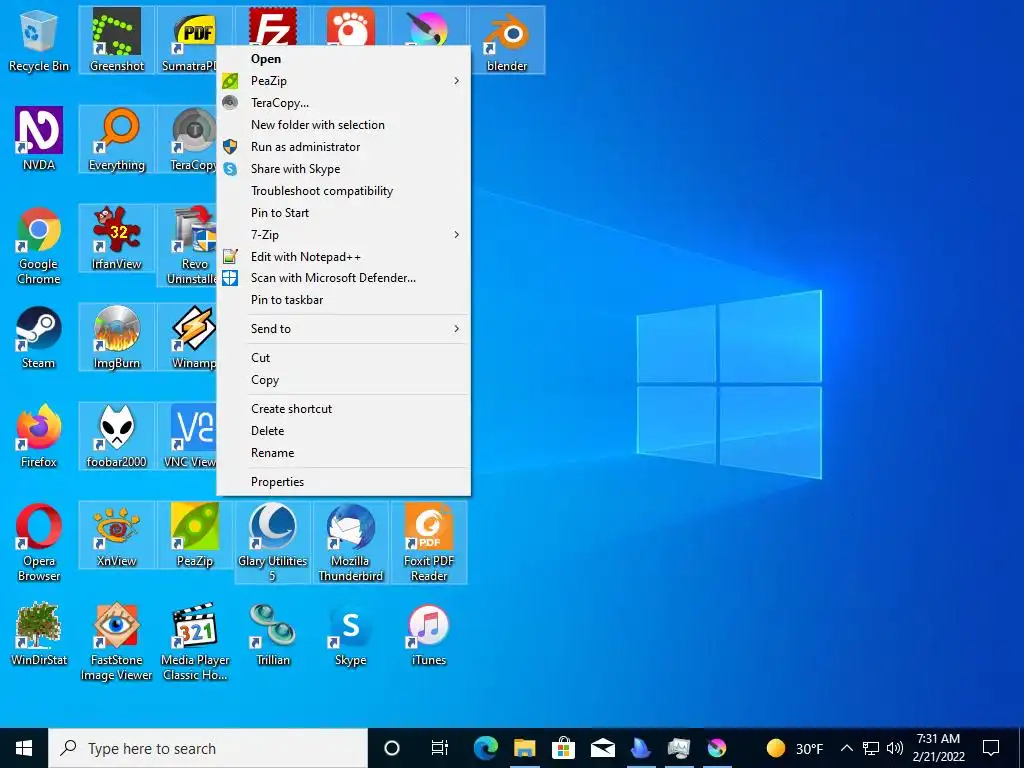The image size is (1024, 768).
Task: Launch Microsoft Edge from the taskbar
Action: coord(486,748)
